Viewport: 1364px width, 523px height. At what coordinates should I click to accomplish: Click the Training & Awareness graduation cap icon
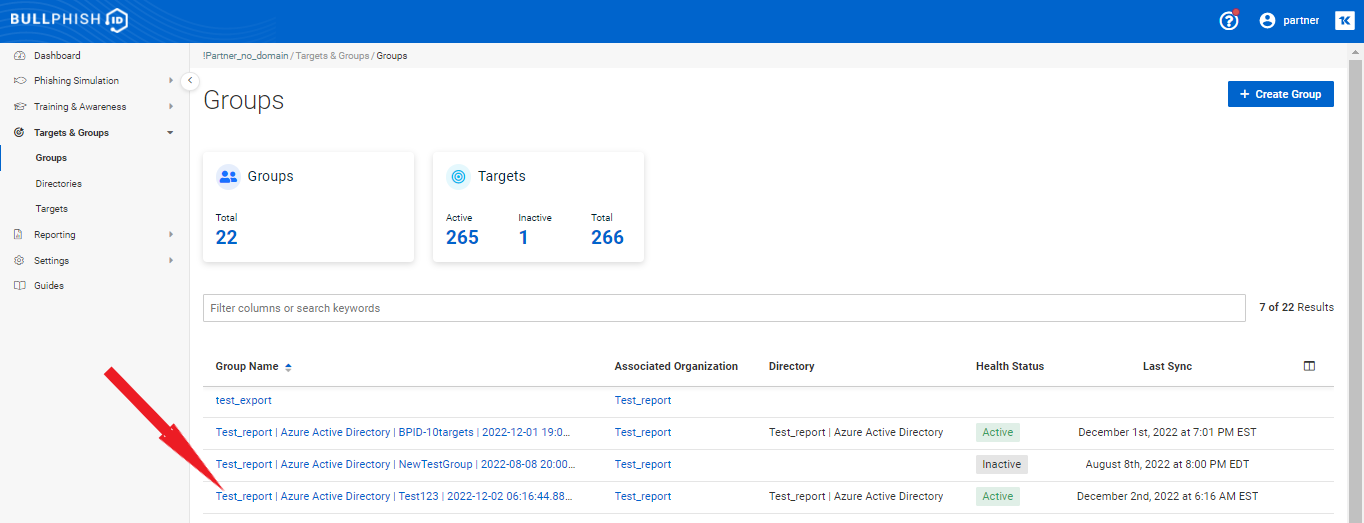click(x=19, y=107)
